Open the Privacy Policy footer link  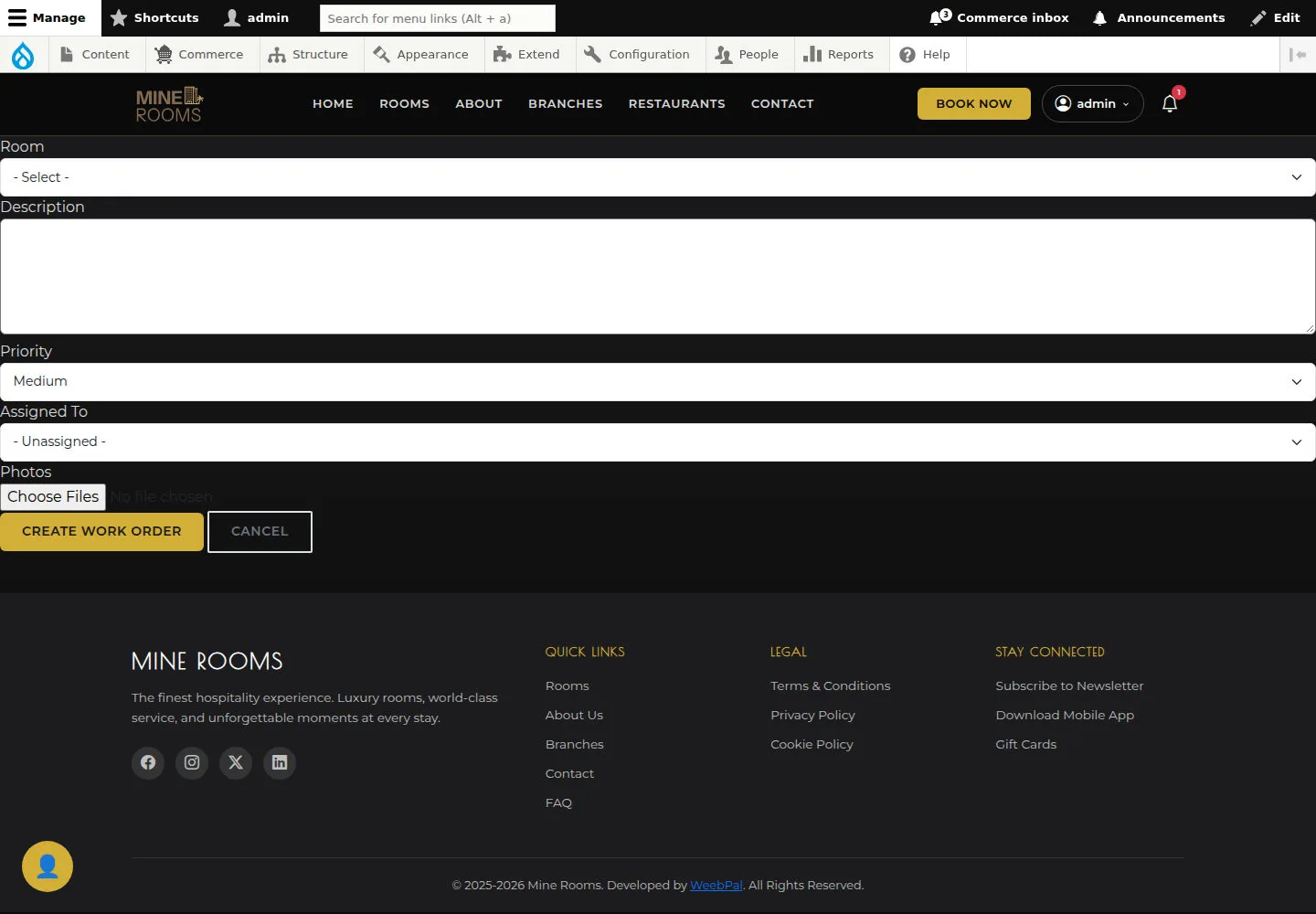(812, 716)
